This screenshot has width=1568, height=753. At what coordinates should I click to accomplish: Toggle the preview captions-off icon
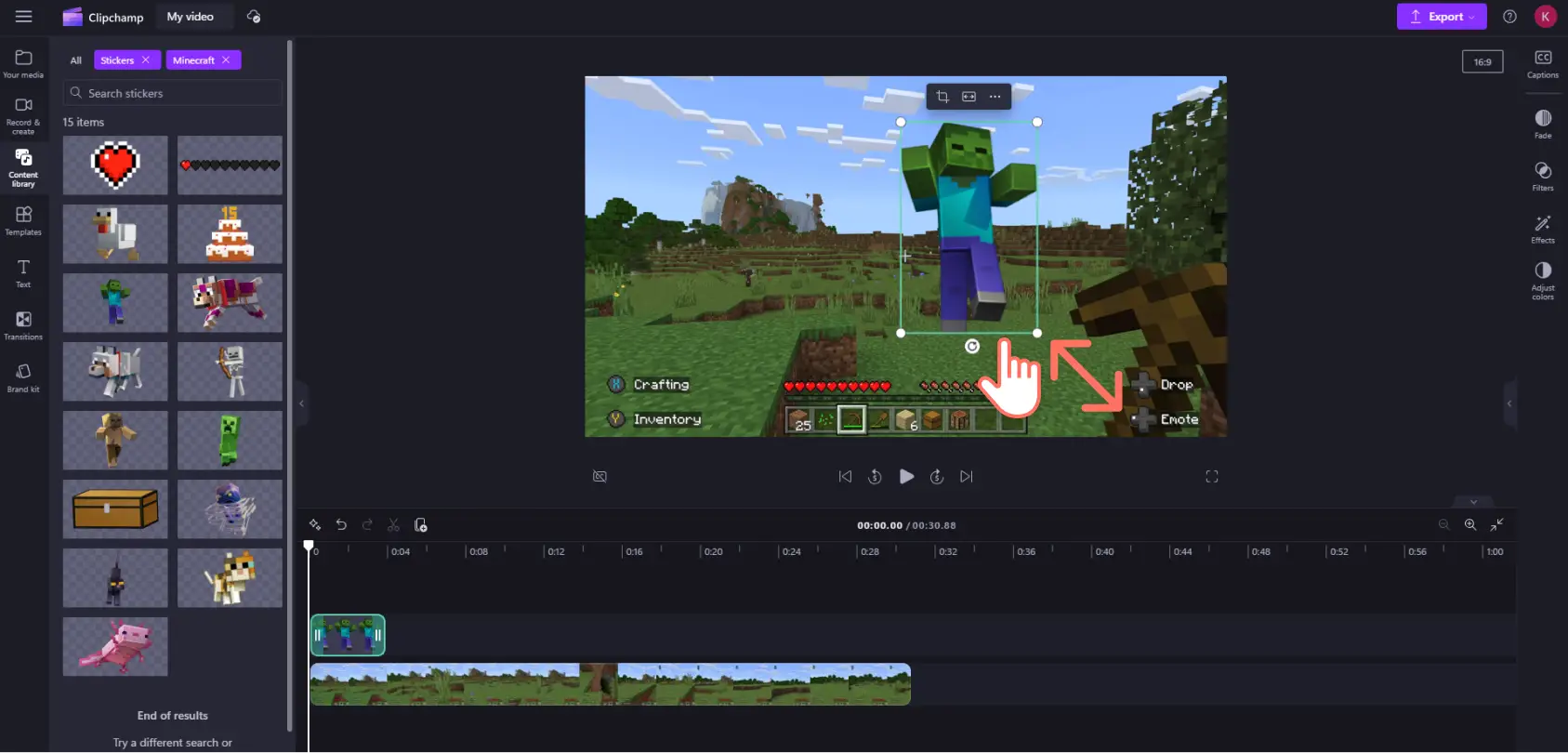[600, 476]
